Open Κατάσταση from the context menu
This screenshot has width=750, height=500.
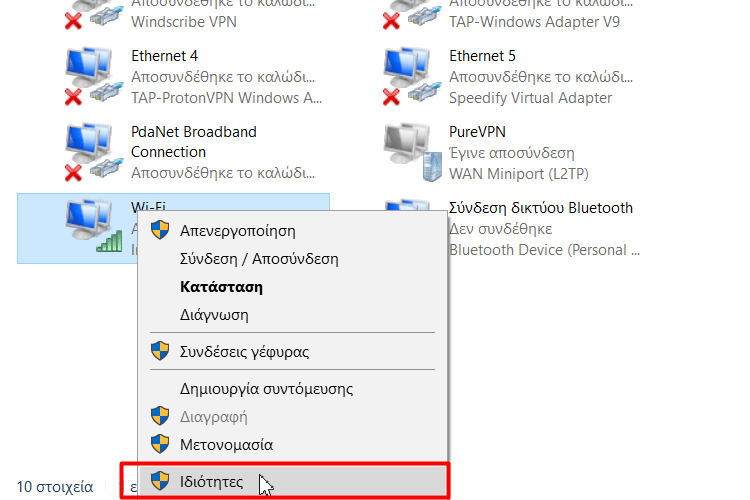pos(221,286)
